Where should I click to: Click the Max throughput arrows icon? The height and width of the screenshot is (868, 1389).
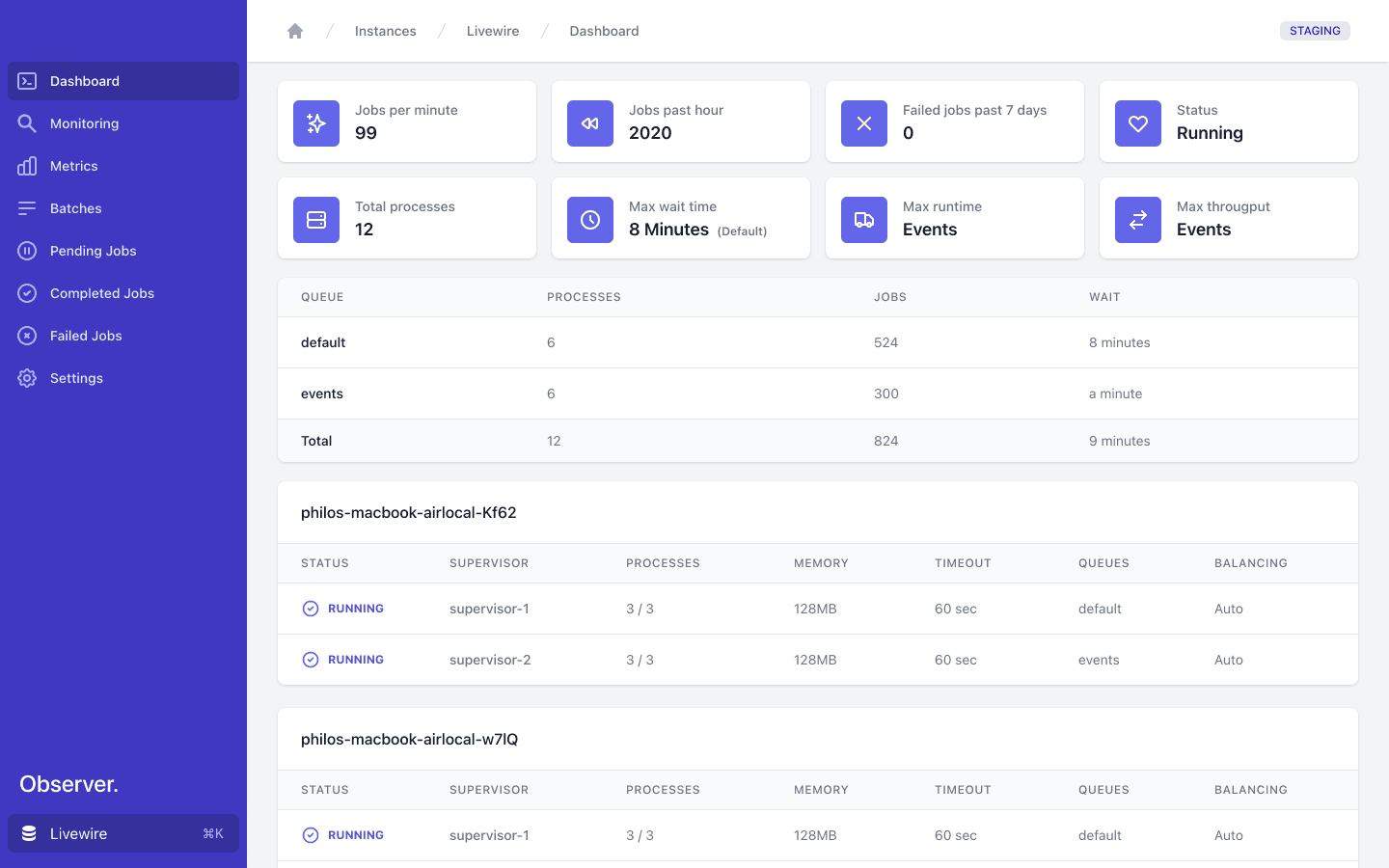click(x=1138, y=220)
